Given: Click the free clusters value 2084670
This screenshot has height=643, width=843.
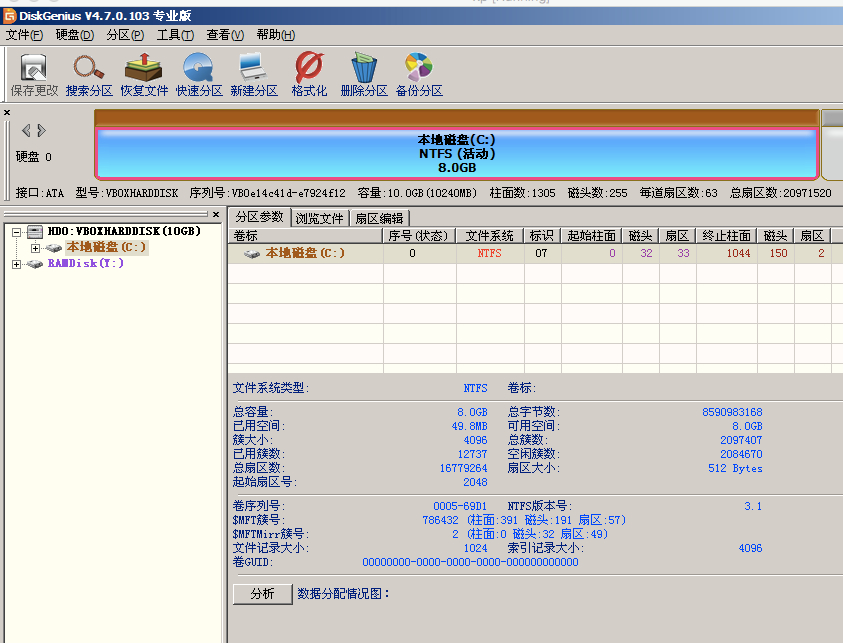Looking at the screenshot, I should click(x=741, y=454).
